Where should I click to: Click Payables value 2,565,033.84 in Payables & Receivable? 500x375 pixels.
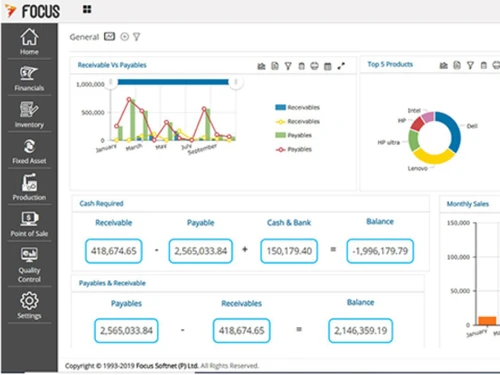tap(126, 331)
